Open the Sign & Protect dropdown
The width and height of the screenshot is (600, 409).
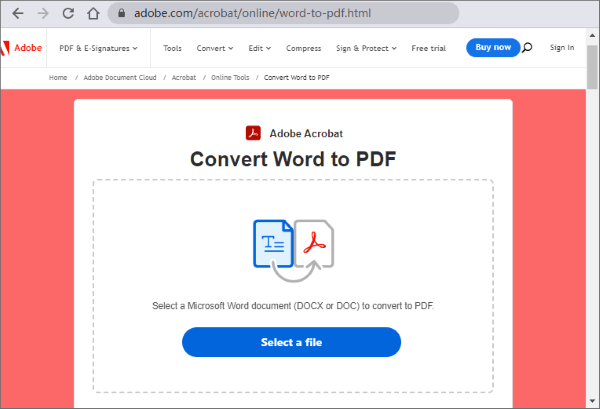366,48
